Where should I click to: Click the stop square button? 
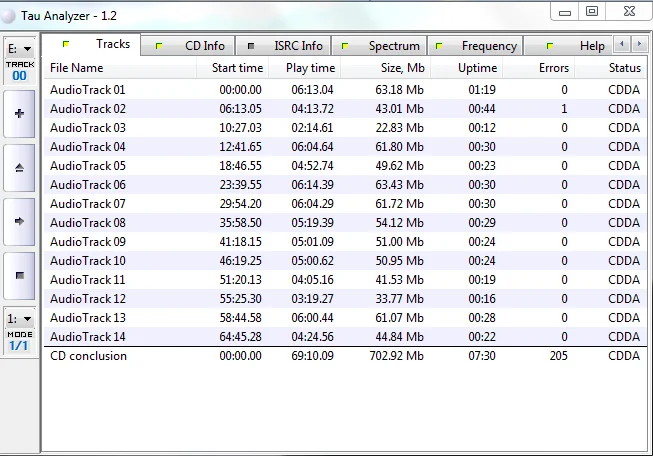click(19, 276)
